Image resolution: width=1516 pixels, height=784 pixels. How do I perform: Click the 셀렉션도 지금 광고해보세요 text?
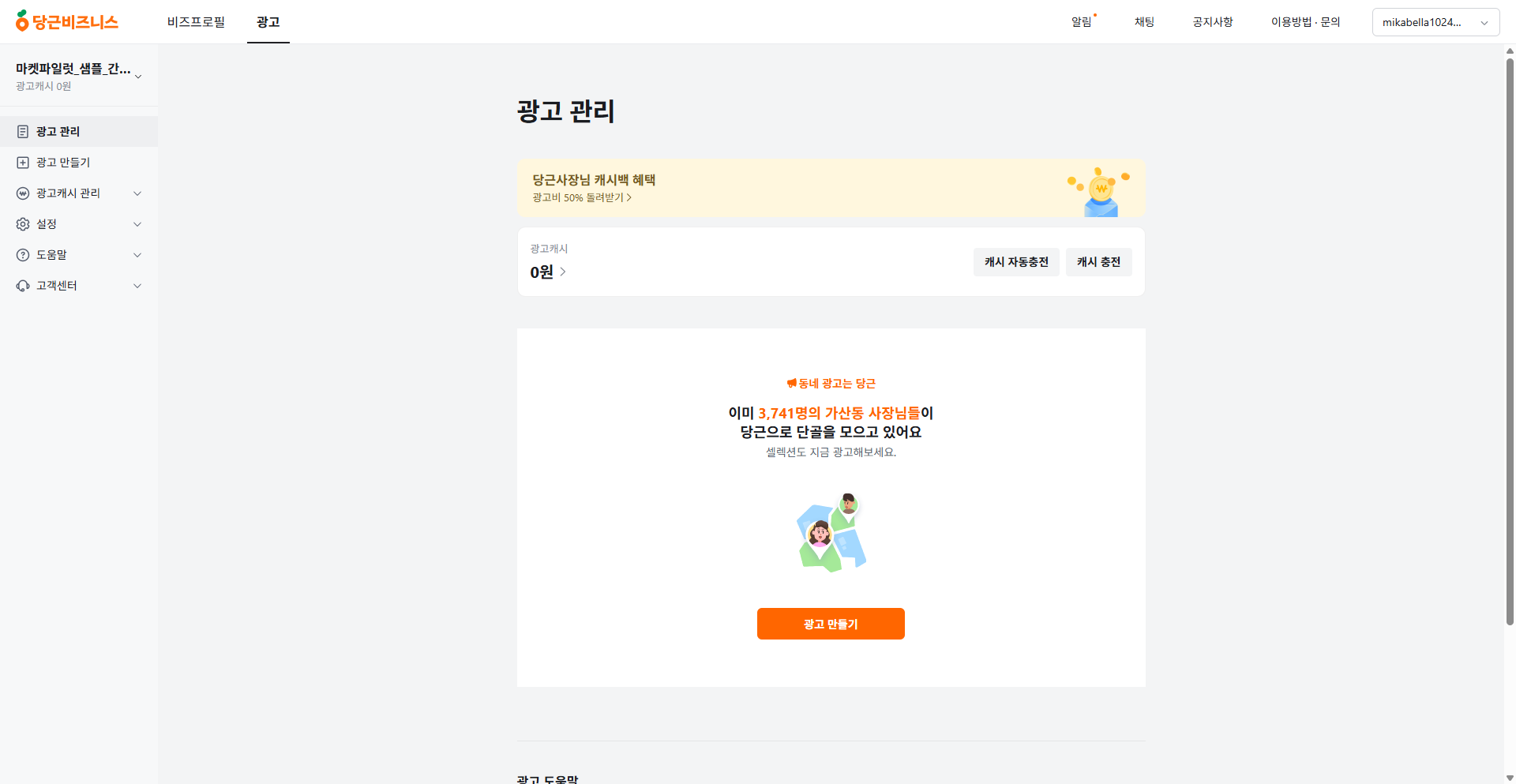click(x=831, y=452)
